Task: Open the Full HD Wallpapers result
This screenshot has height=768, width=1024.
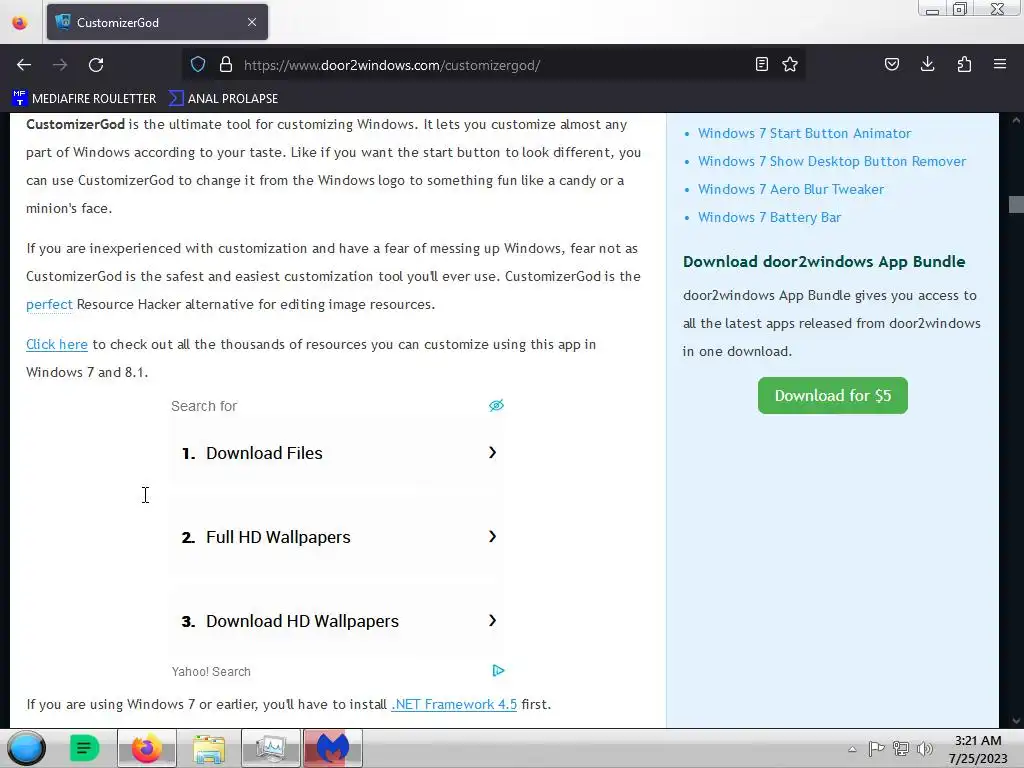Action: point(337,537)
